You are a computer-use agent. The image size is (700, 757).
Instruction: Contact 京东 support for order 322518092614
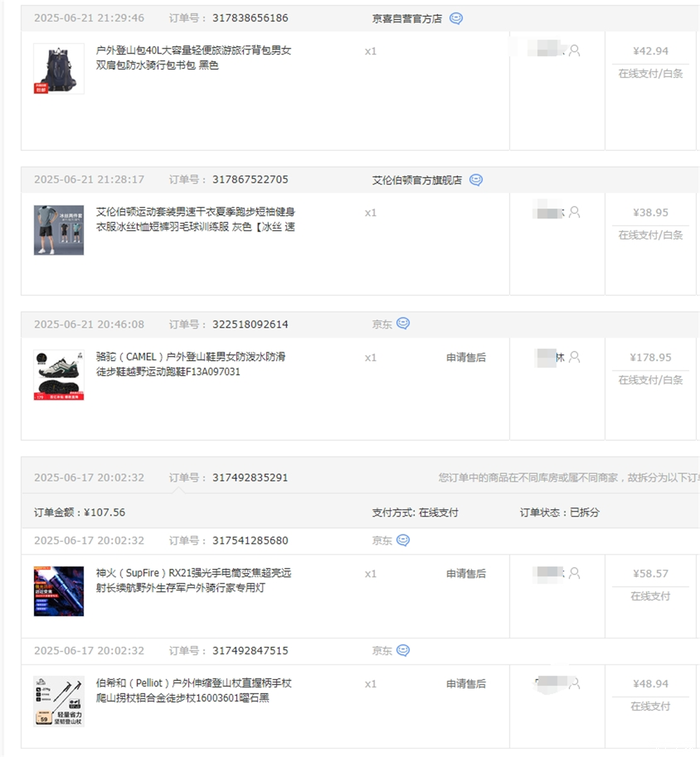coord(403,323)
